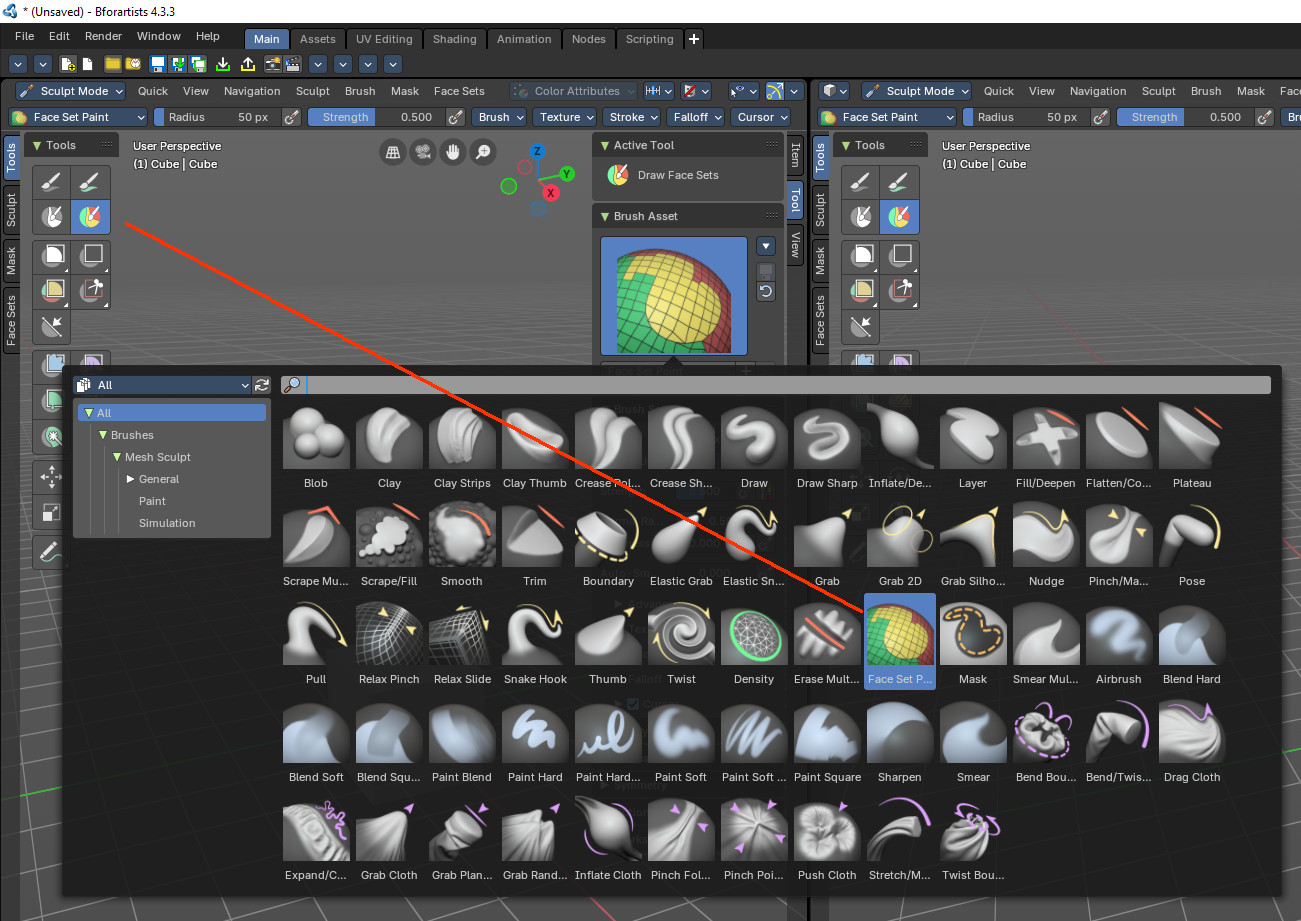Collapse the Mesh Sculpt catalog
1301x921 pixels.
pyautogui.click(x=117, y=457)
